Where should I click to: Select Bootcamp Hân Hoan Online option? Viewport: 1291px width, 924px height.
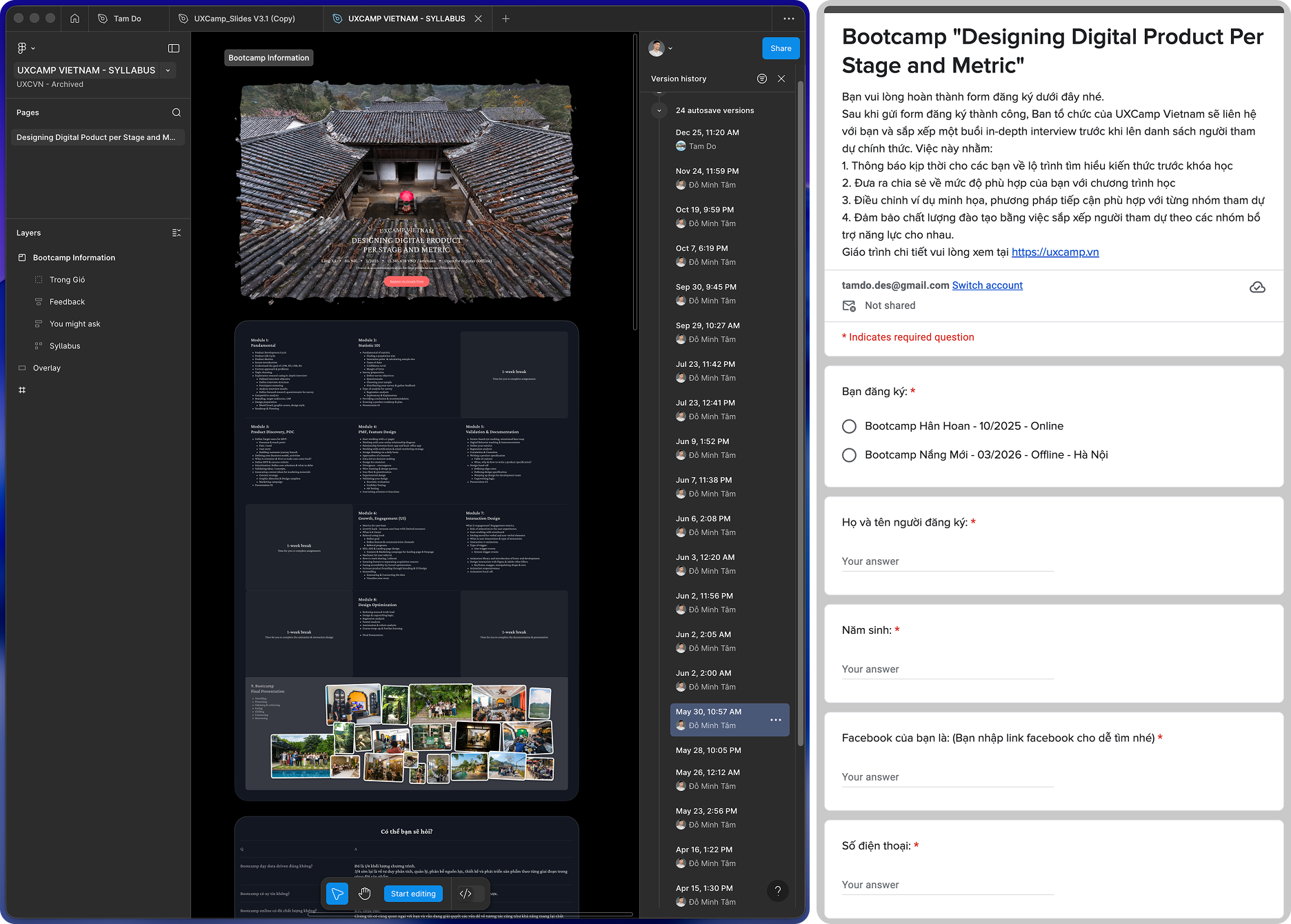850,427
